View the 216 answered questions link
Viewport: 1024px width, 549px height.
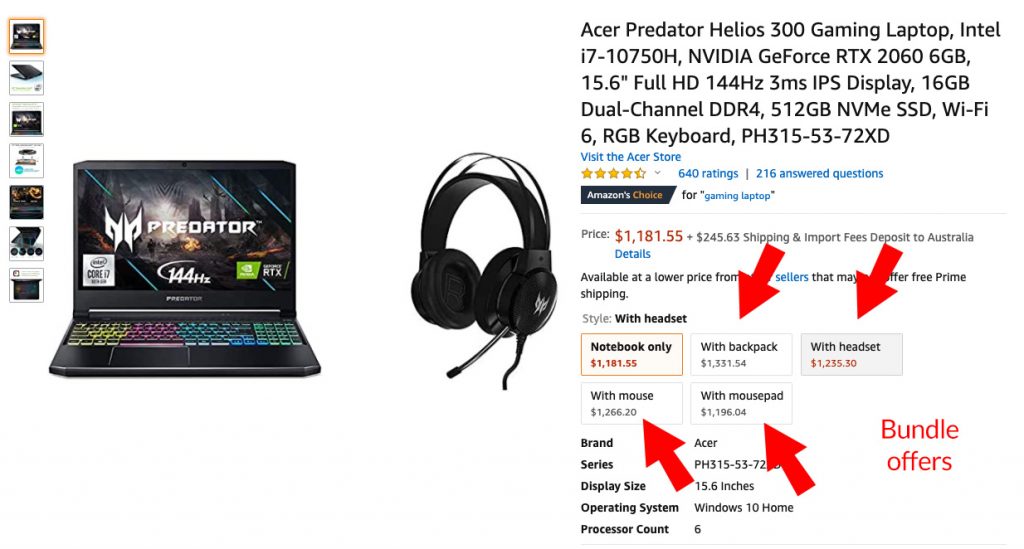tap(820, 174)
